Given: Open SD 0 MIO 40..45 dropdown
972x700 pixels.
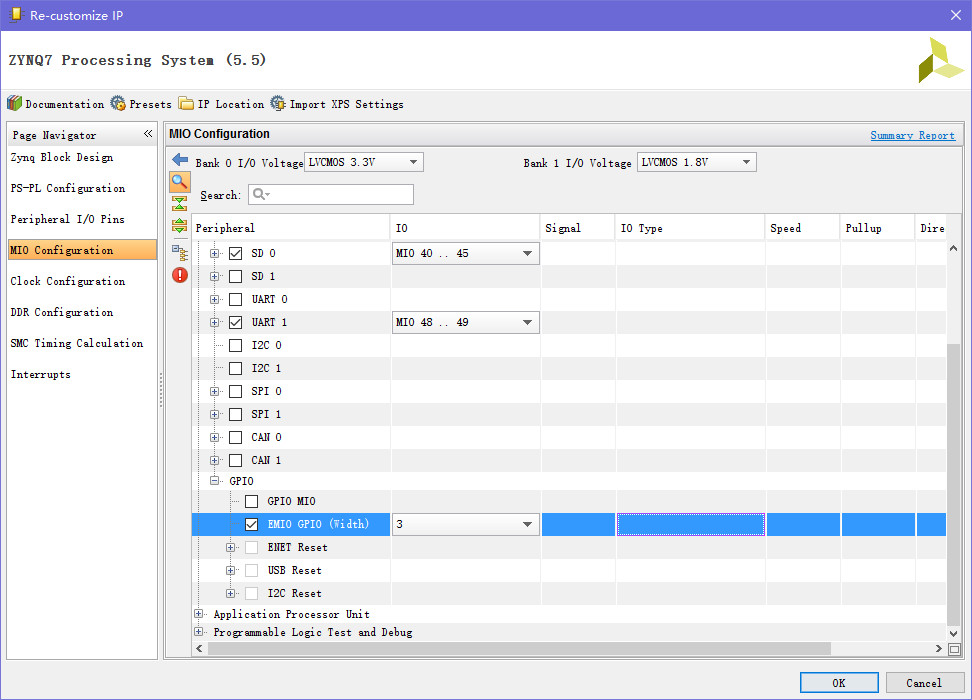Looking at the screenshot, I should (465, 253).
